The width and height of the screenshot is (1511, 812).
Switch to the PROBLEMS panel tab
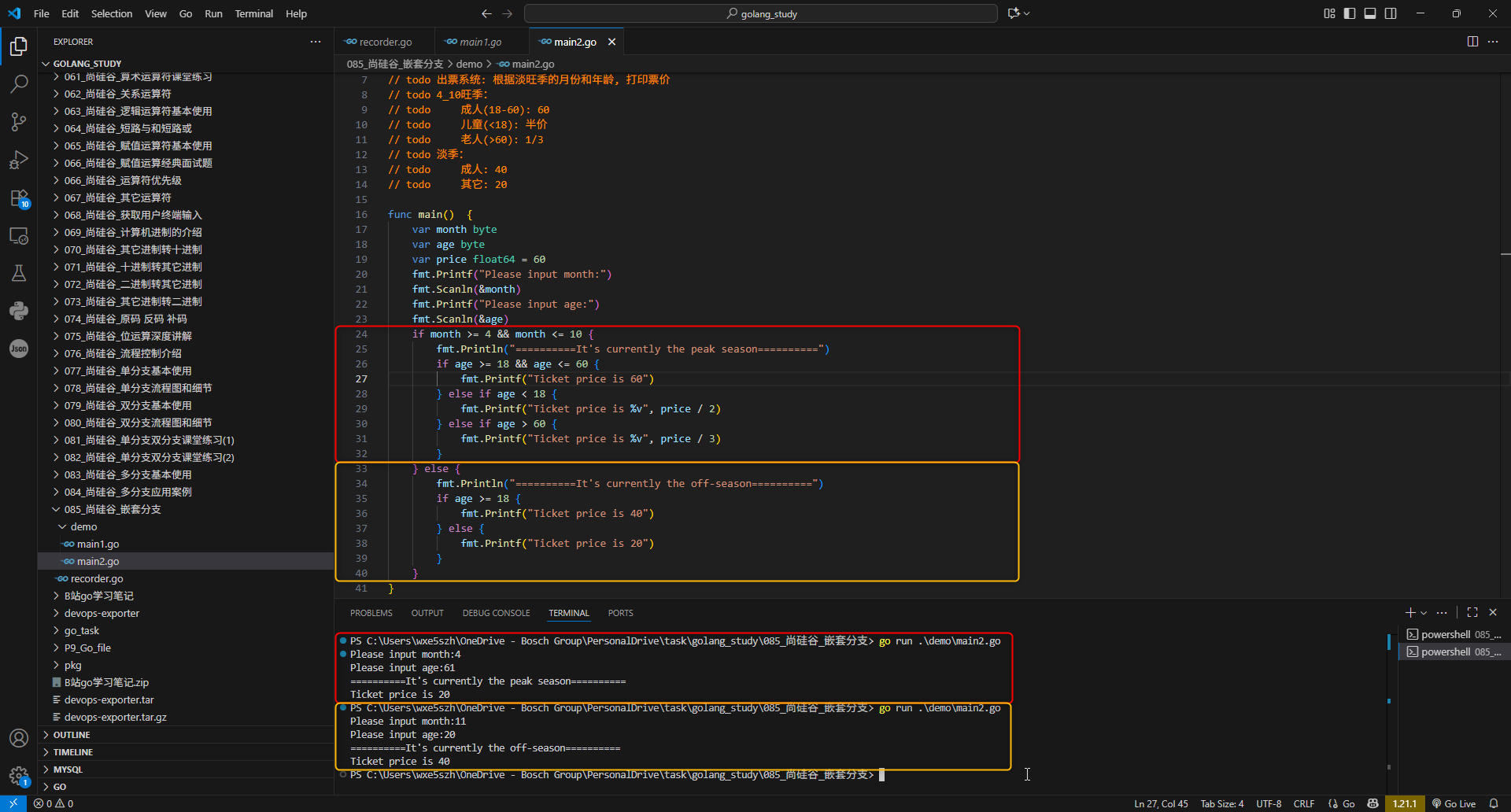pyautogui.click(x=371, y=613)
